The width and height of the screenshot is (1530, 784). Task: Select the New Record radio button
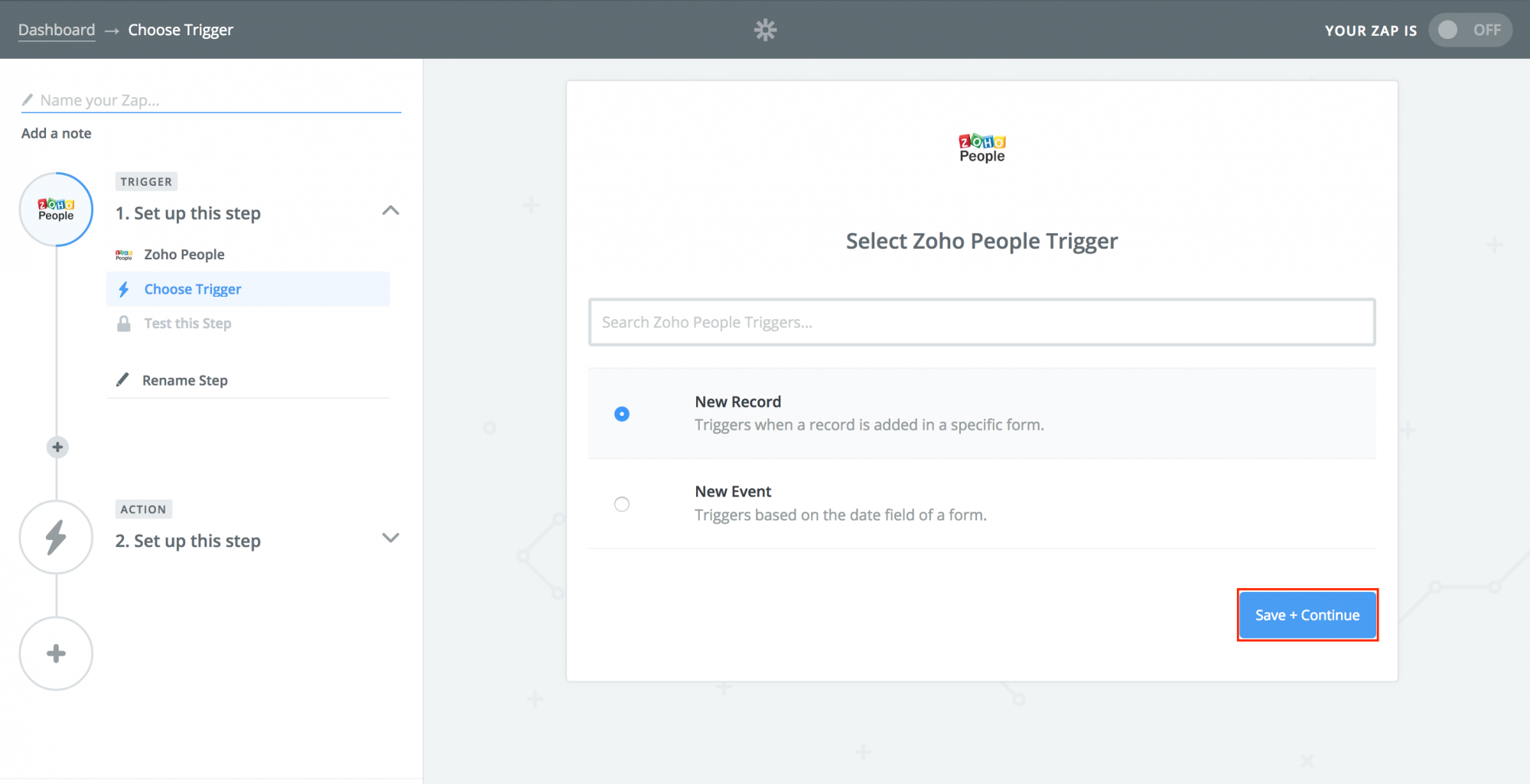[x=622, y=414]
